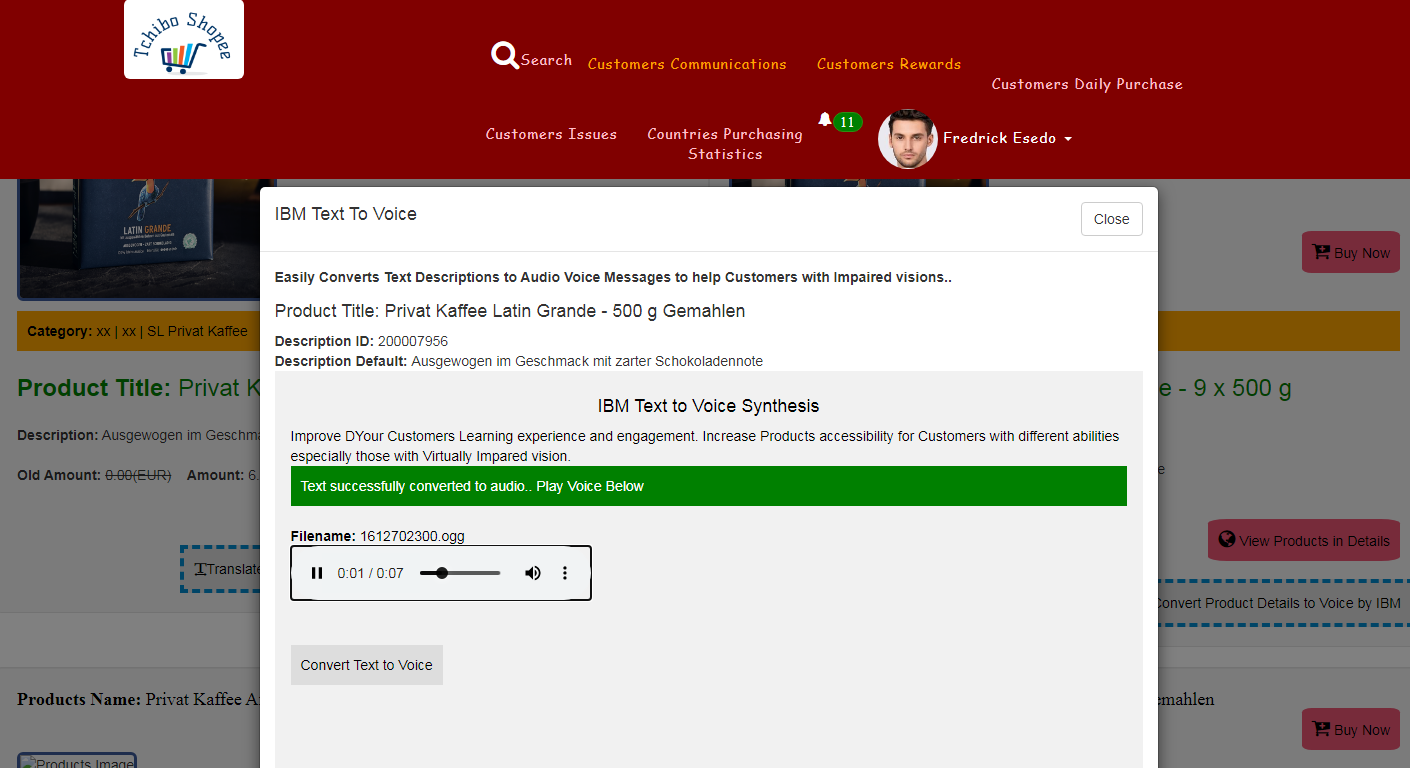The width and height of the screenshot is (1410, 768).
Task: Open the notifications bell icon
Action: click(825, 120)
